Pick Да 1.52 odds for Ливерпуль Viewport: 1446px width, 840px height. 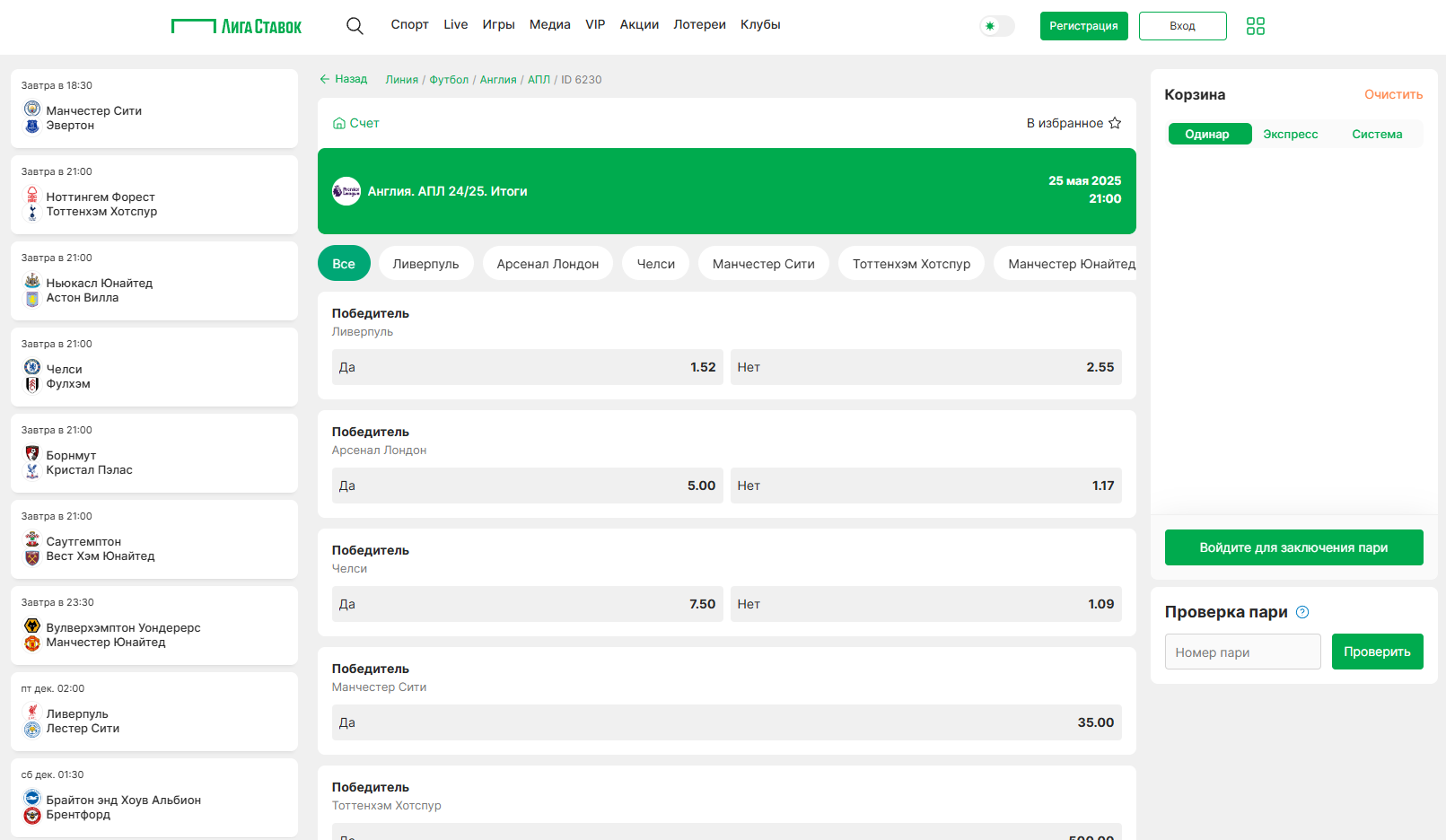click(x=527, y=367)
